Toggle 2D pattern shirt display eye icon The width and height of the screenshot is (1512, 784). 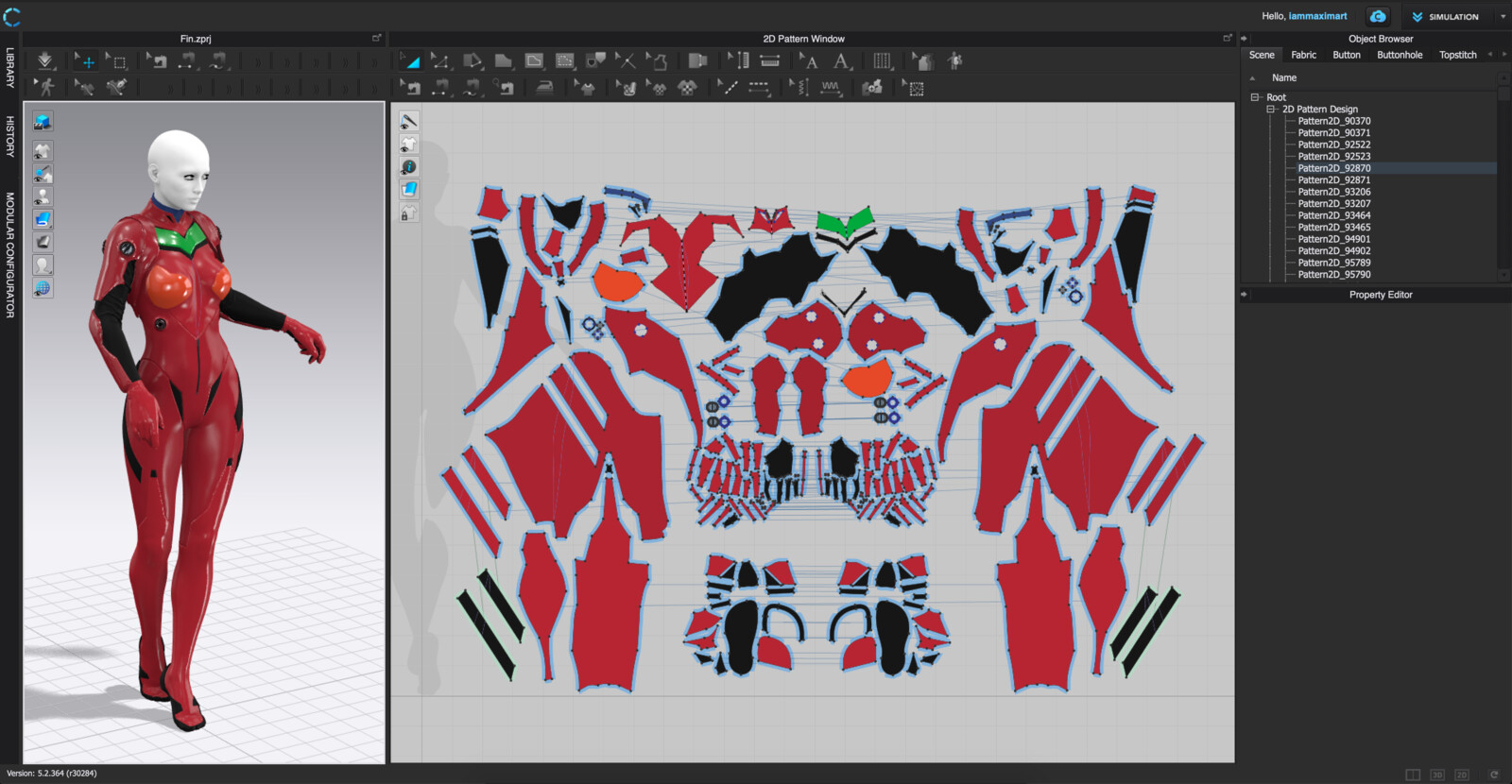408,145
